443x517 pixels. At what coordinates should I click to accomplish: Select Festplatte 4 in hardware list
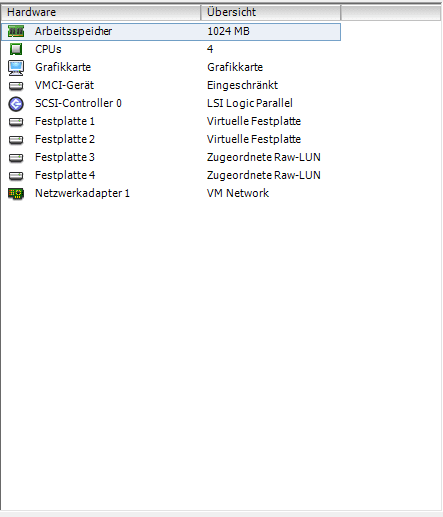coord(65,175)
